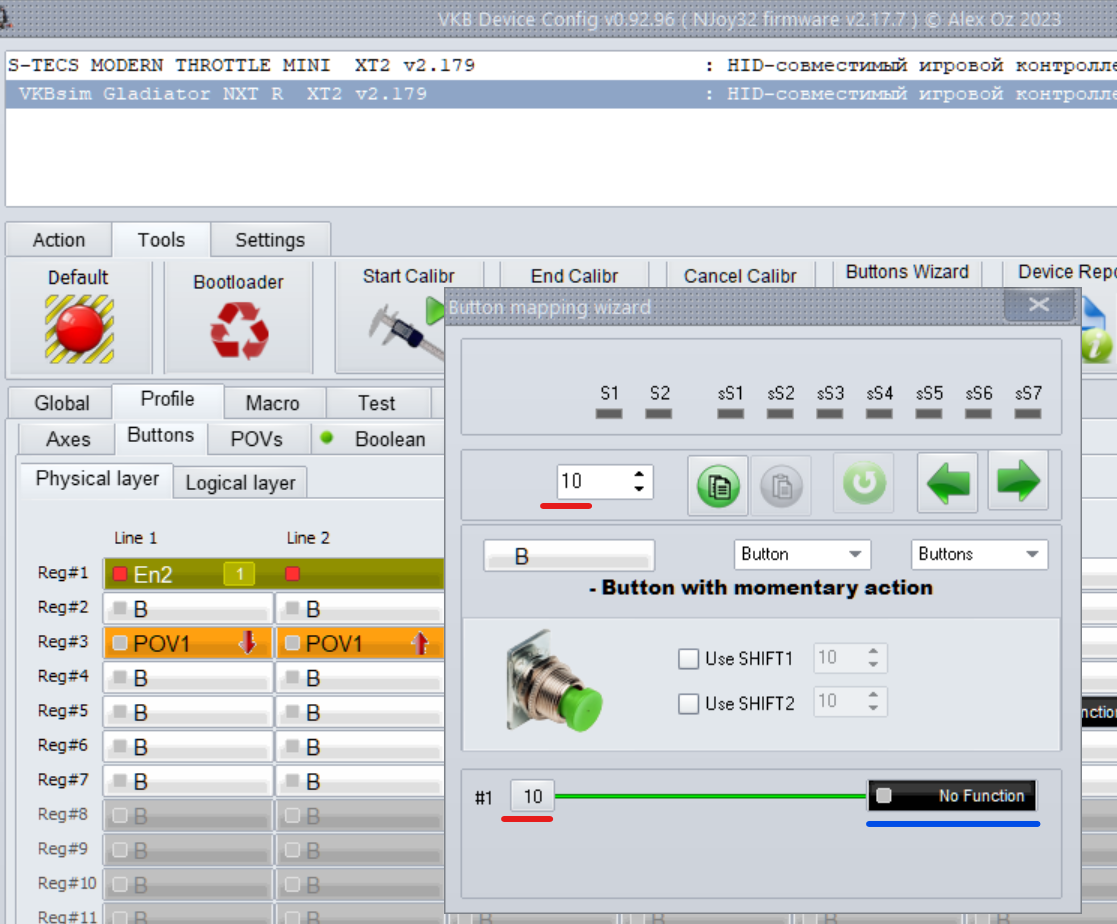Click the Cancel Calibr button
Screen dimensions: 1117x924
click(x=740, y=276)
